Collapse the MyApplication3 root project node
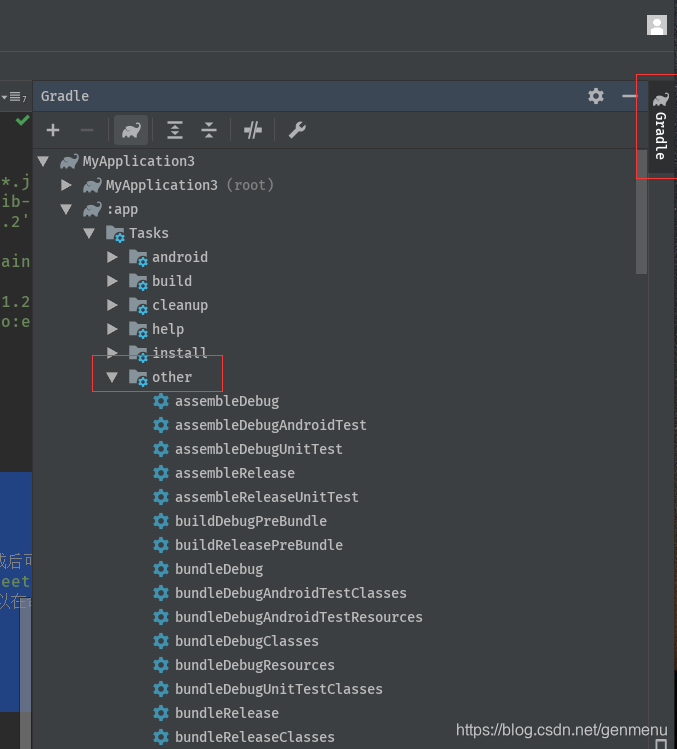This screenshot has height=749, width=677. click(43, 161)
